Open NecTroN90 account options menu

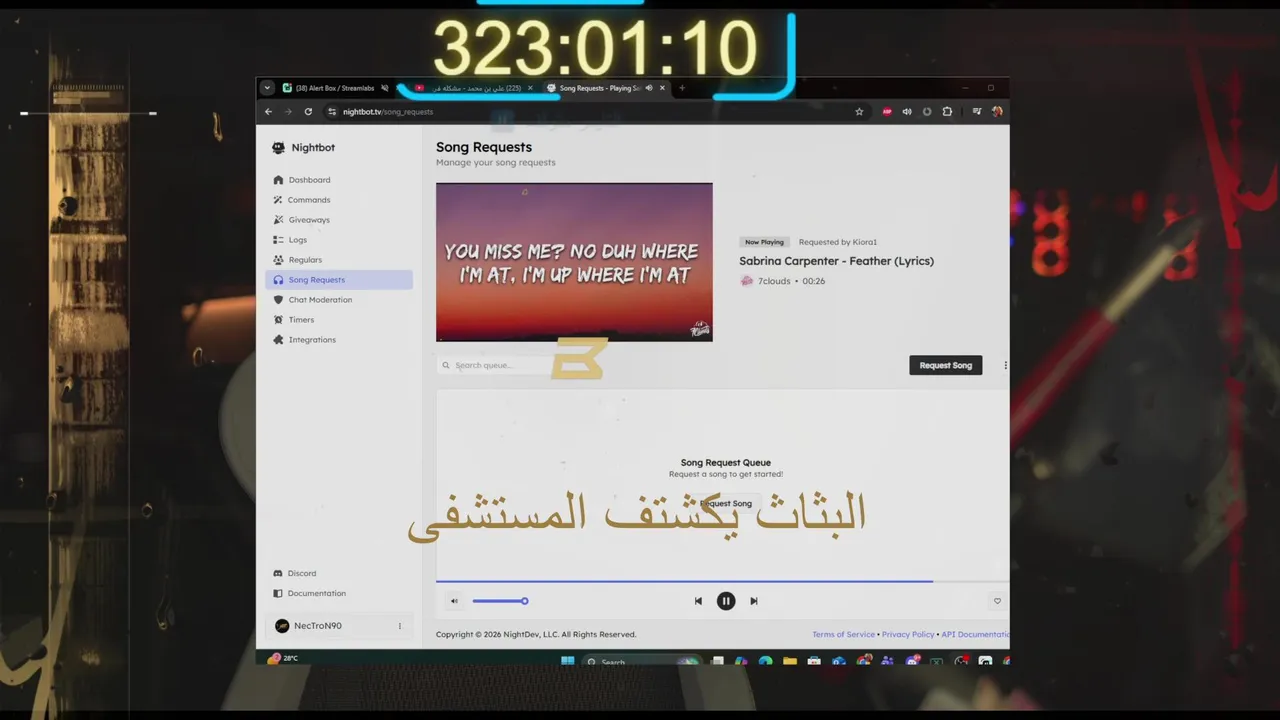click(x=400, y=626)
